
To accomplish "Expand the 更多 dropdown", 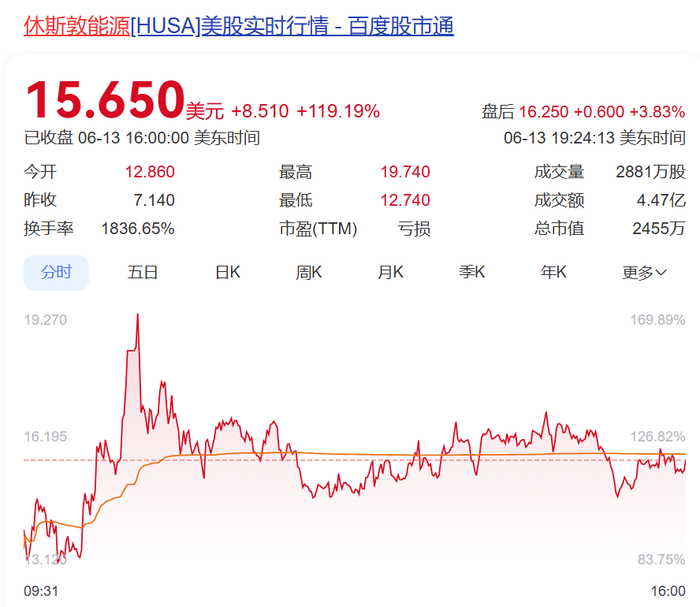I will click(645, 272).
